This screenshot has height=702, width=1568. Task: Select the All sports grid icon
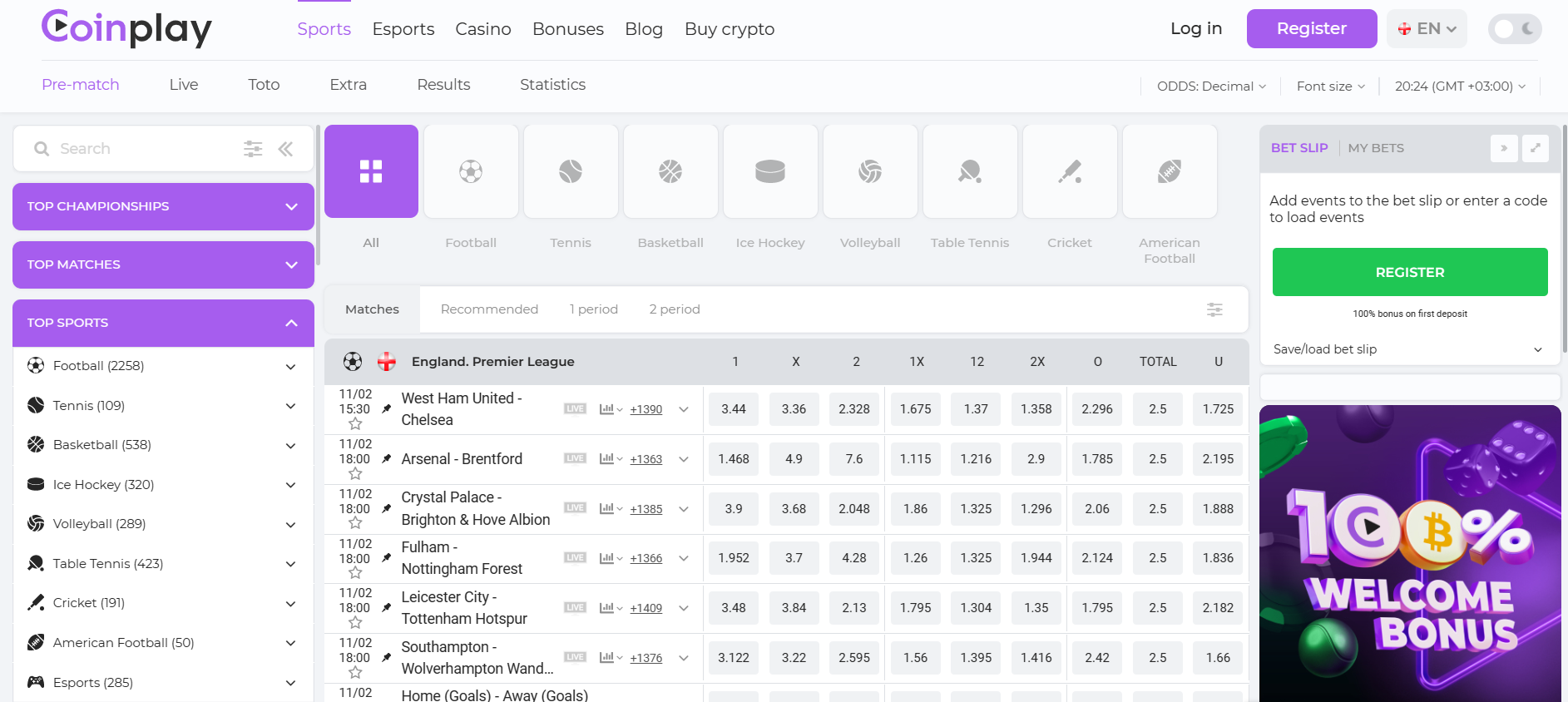point(371,171)
